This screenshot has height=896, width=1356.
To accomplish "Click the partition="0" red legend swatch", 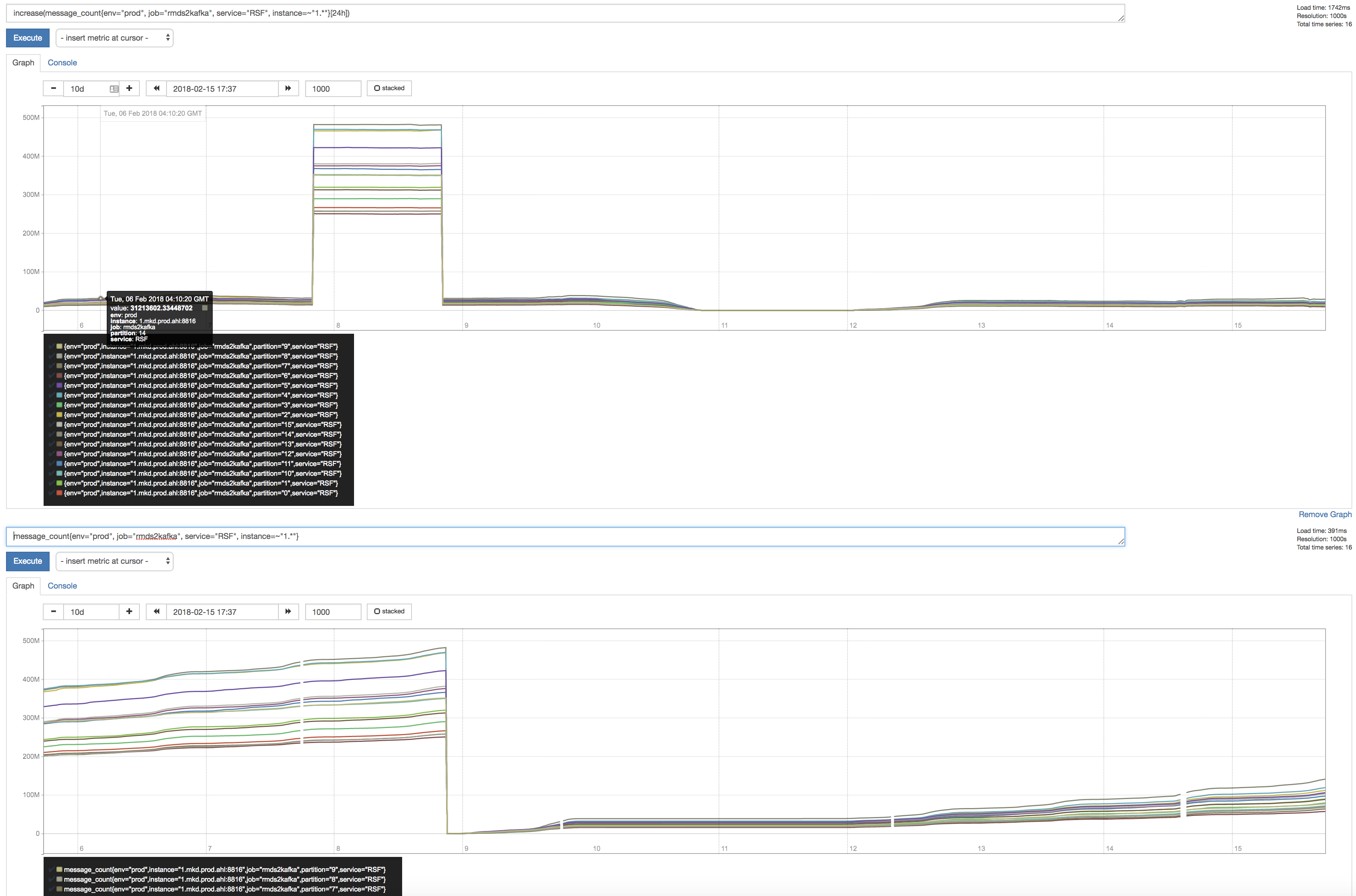I will [59, 493].
